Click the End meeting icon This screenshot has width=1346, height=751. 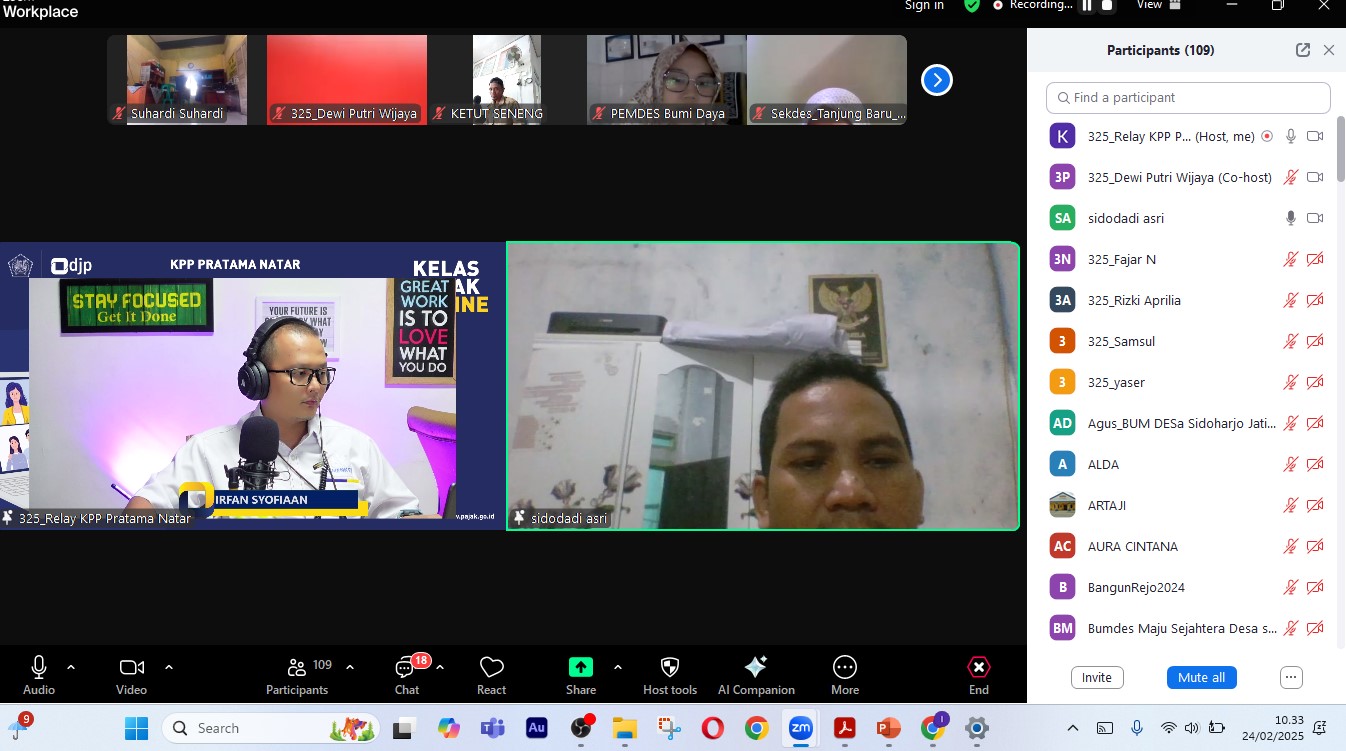979,668
